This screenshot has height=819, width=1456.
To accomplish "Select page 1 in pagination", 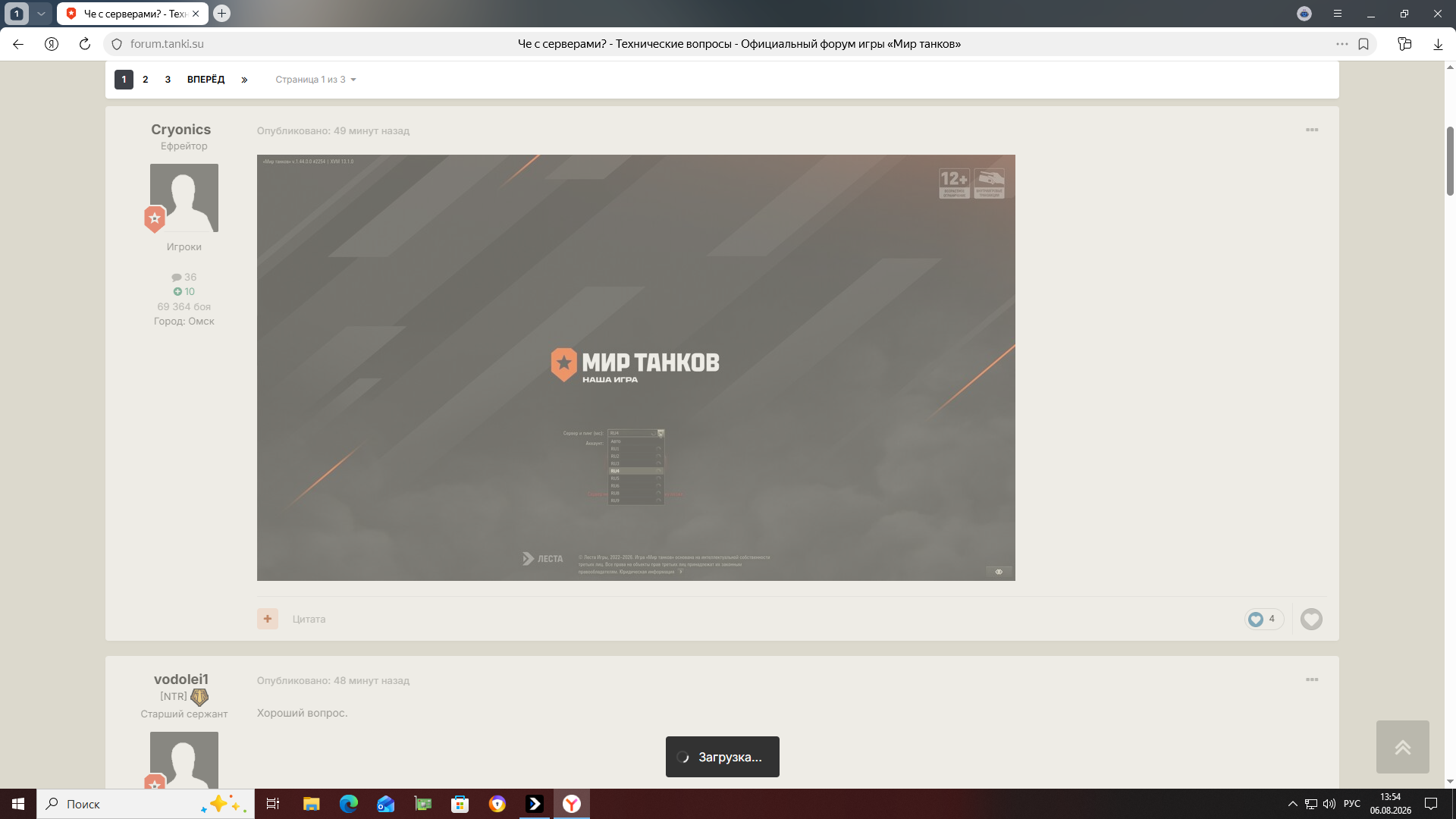I will click(x=124, y=80).
